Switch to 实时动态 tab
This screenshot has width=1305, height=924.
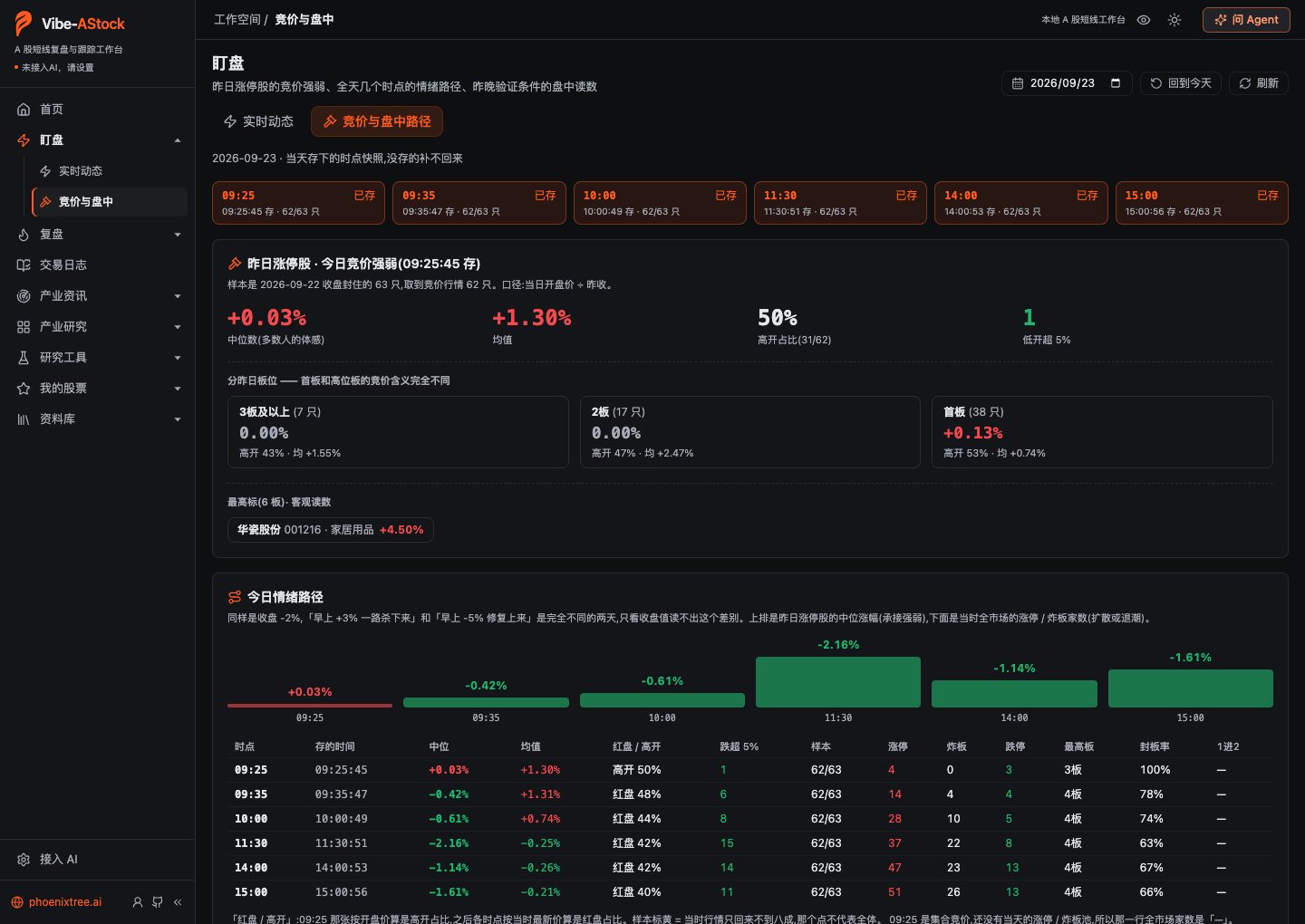coord(258,121)
